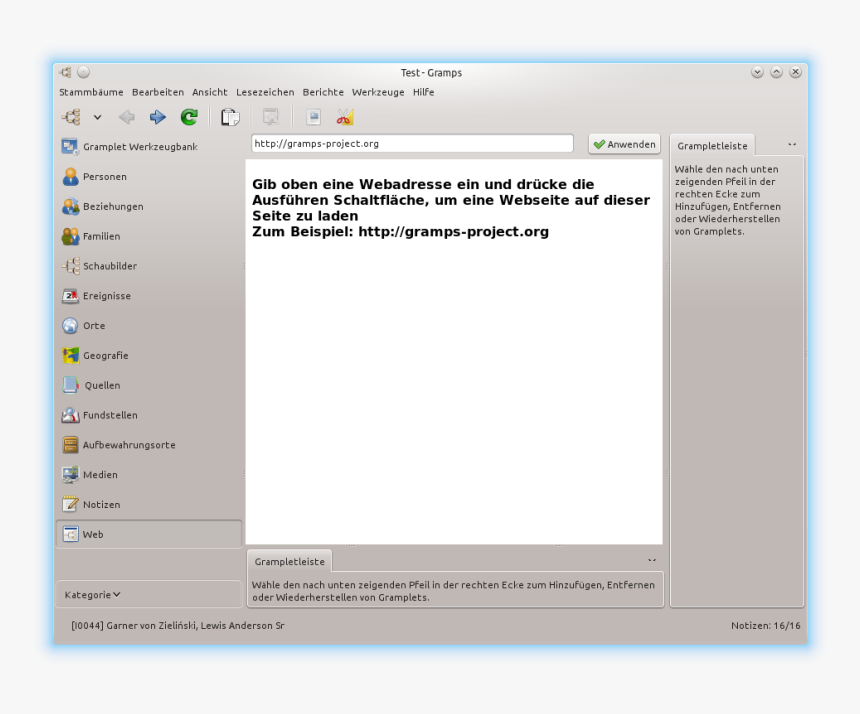Click the Beziehungen label
The width and height of the screenshot is (860, 714).
[113, 206]
